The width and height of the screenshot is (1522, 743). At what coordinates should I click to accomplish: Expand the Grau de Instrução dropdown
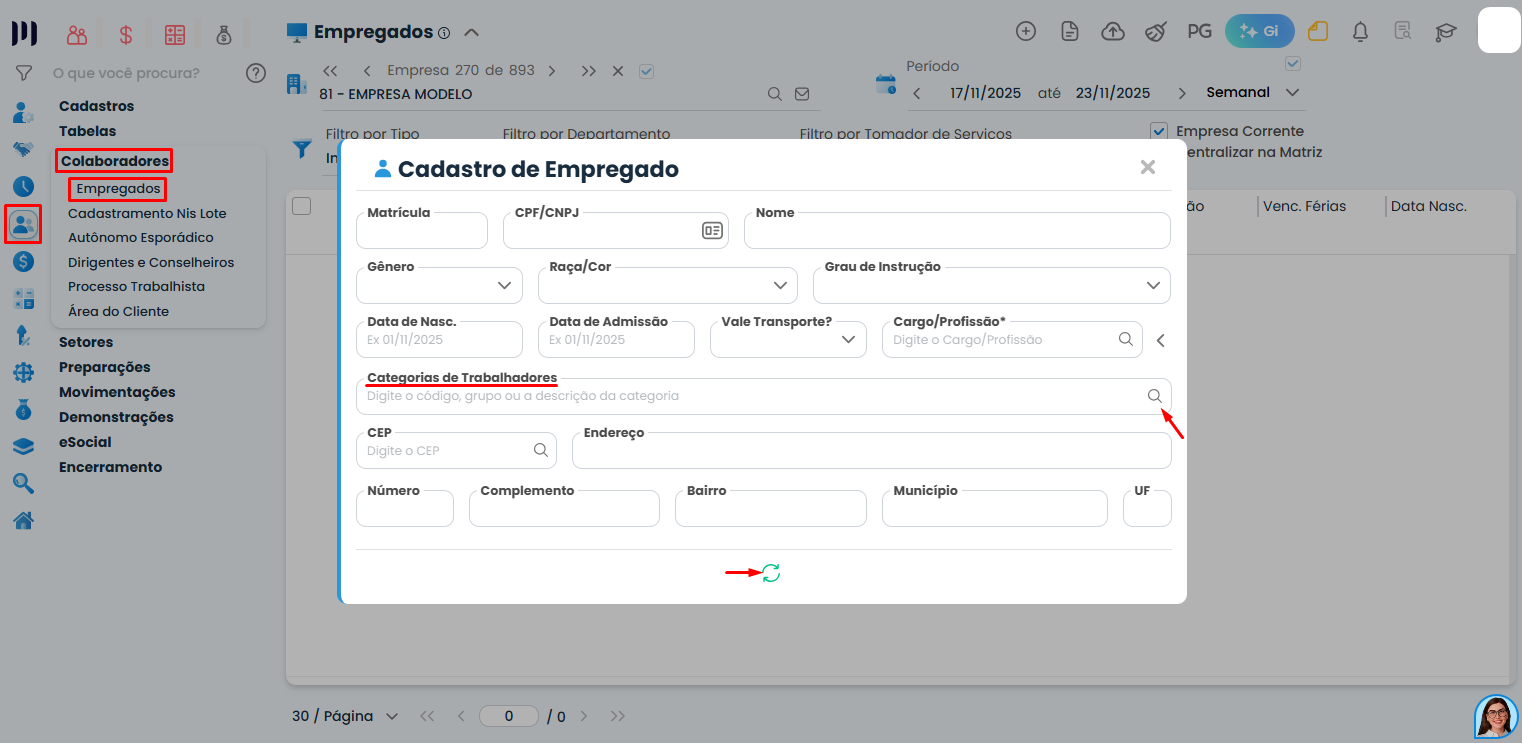pos(991,286)
